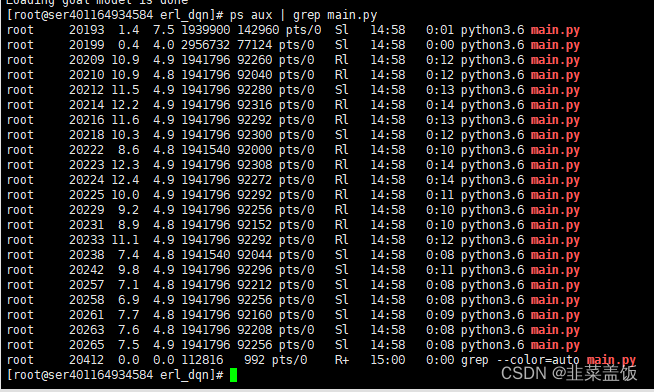This screenshot has height=392, width=654.
Task: Click 'grep --color=auto' command text
Action: pyautogui.click(x=520, y=360)
